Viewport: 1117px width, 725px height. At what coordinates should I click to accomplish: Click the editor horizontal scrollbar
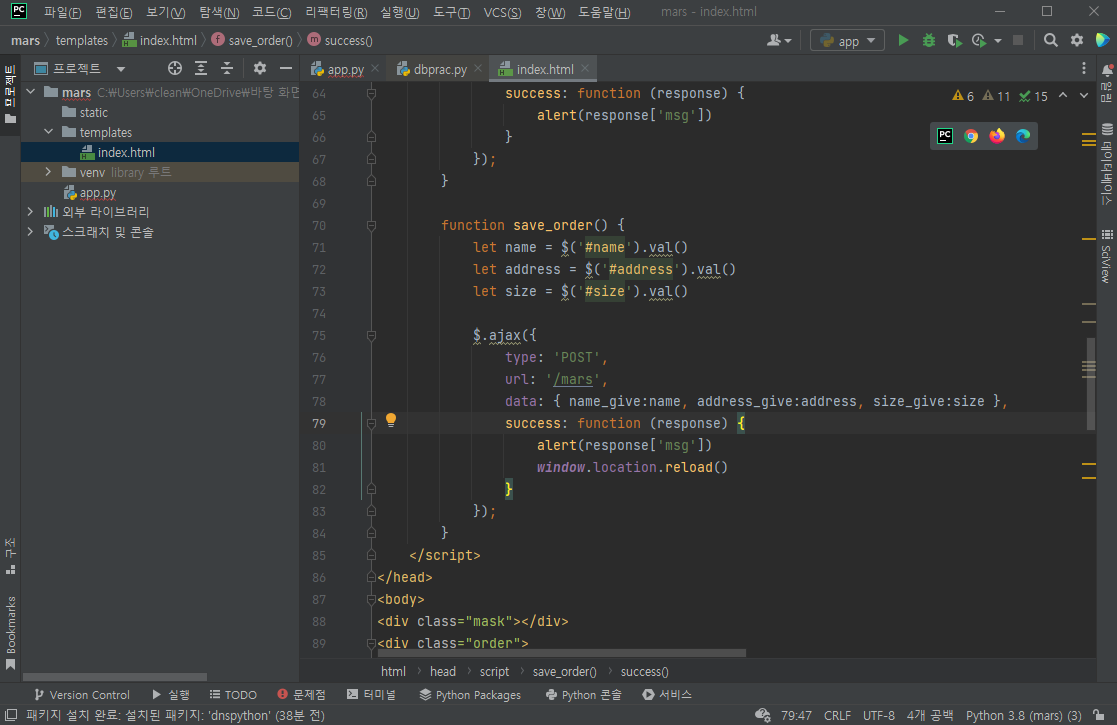561,652
